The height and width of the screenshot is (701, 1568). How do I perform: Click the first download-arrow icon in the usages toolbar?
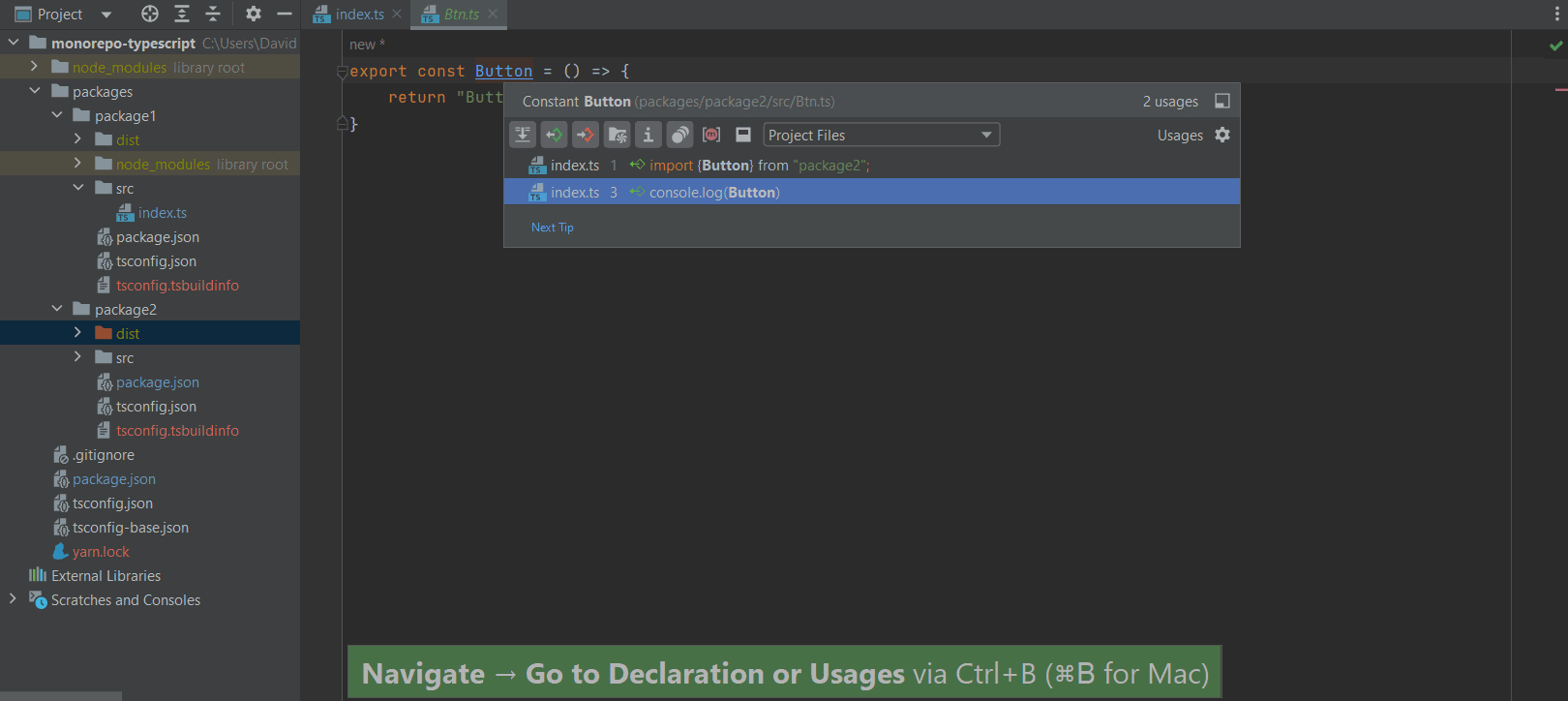[x=523, y=136]
